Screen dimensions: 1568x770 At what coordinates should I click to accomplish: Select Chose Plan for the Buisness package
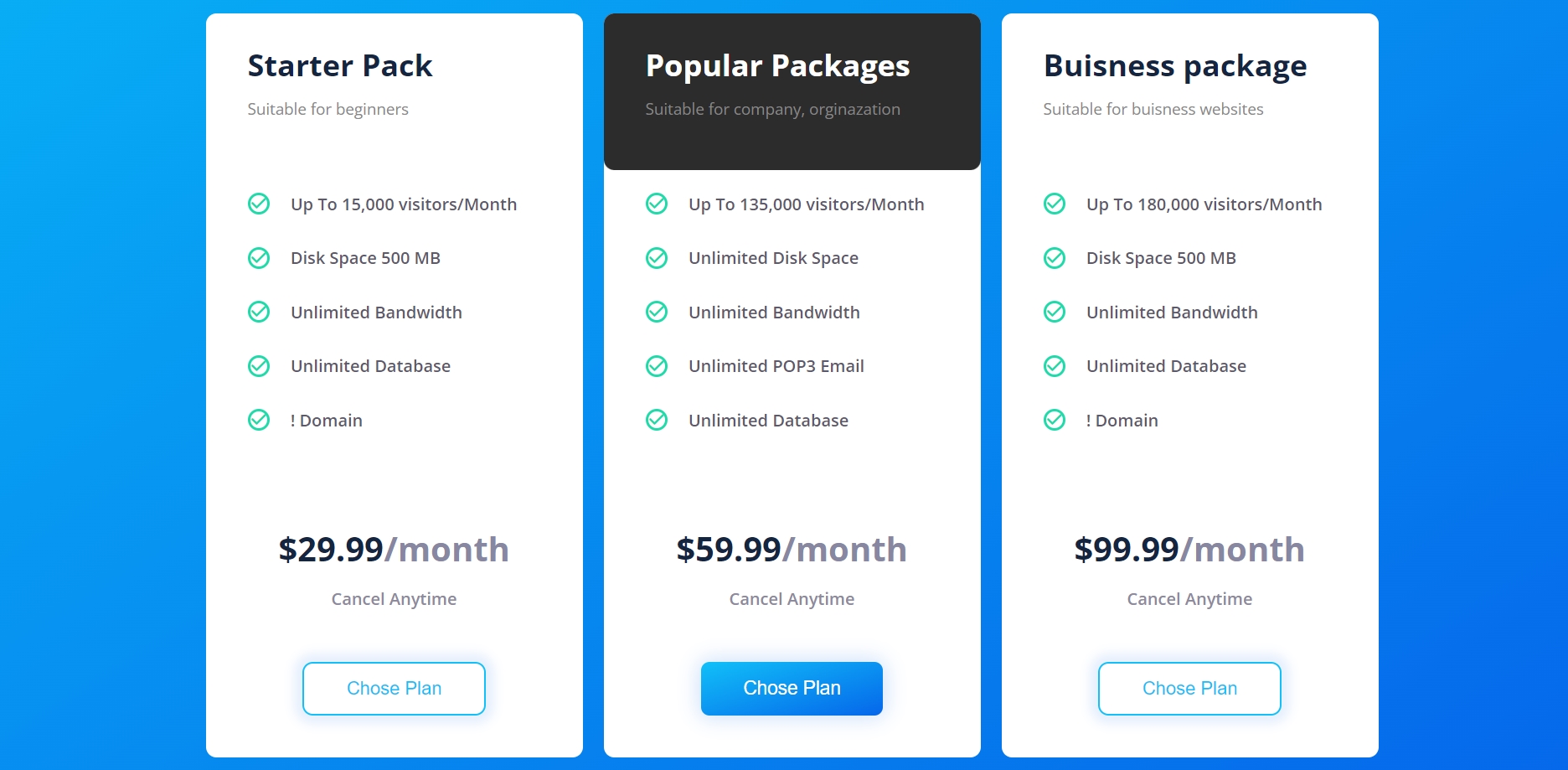(1189, 688)
